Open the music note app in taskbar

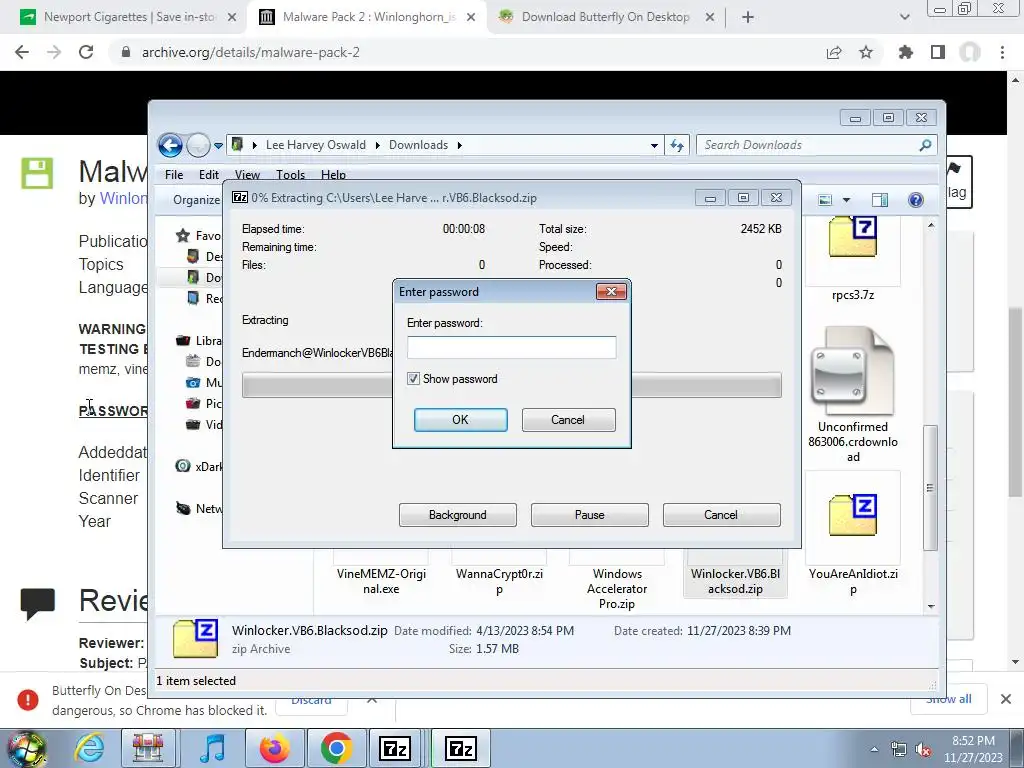[212, 748]
